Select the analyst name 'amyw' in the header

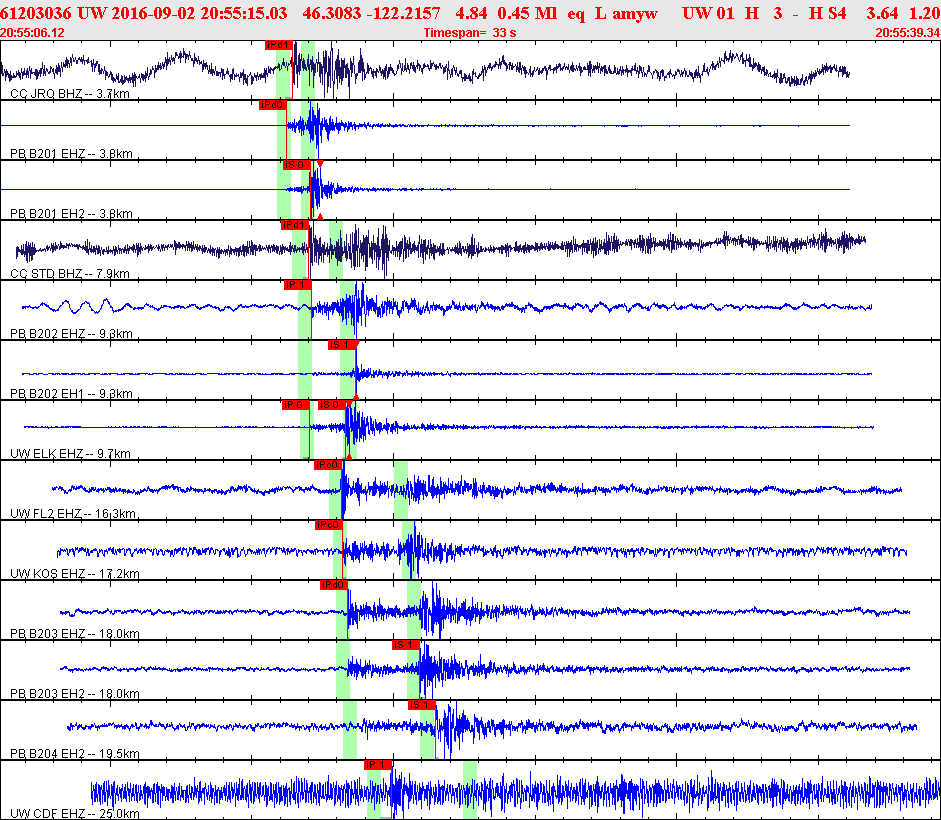click(x=635, y=14)
